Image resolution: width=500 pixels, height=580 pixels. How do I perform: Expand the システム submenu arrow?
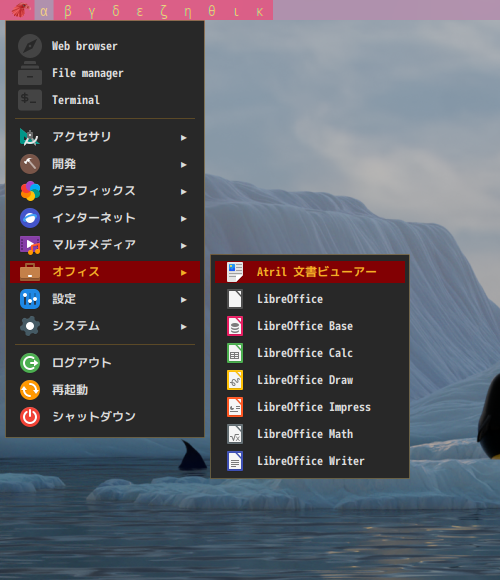pos(183,327)
